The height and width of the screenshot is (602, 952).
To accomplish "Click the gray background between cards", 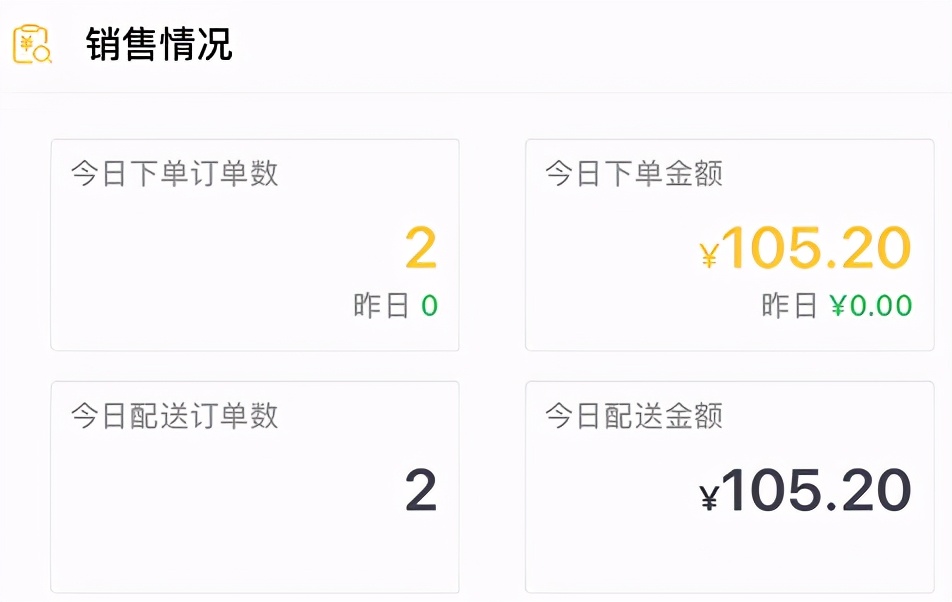I will pos(494,365).
